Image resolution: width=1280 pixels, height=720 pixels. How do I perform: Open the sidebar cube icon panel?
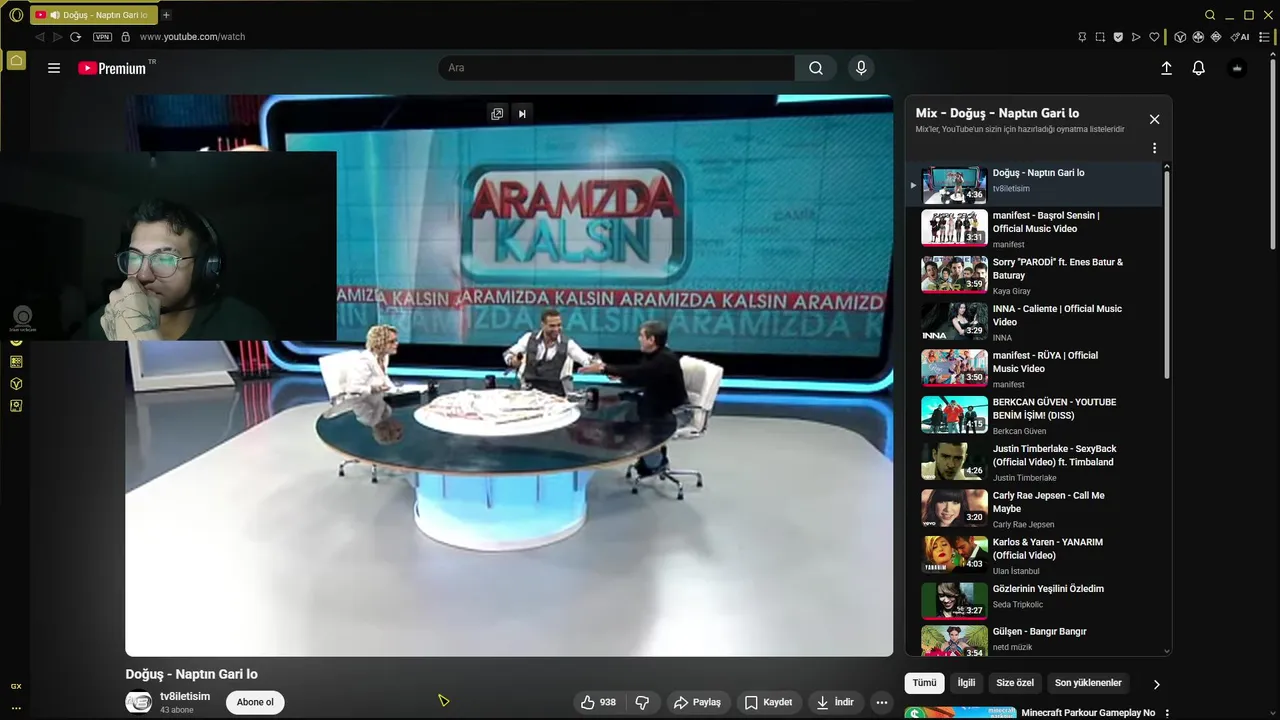(x=16, y=384)
